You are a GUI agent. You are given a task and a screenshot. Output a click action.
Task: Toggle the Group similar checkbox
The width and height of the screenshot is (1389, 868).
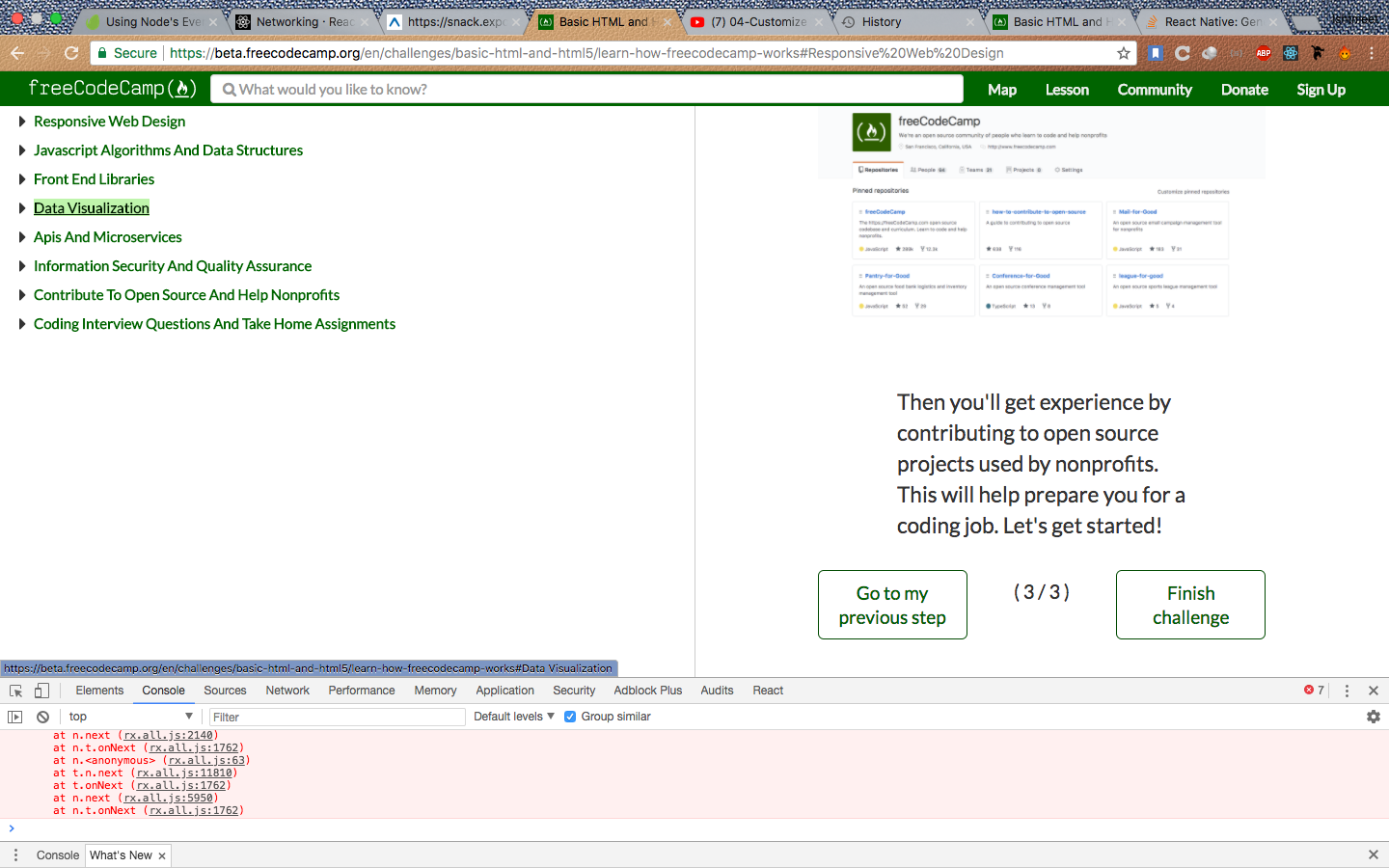pos(570,717)
